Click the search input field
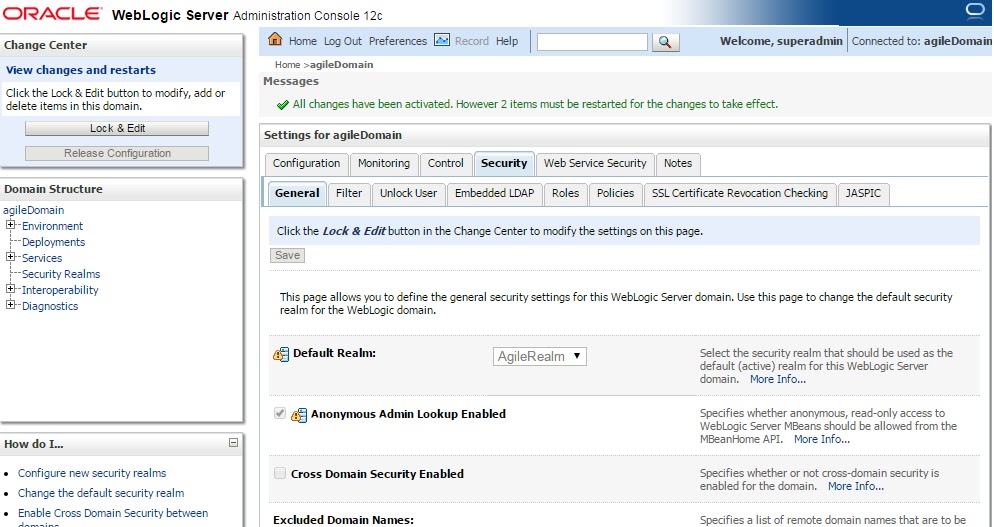Viewport: 994px width, 527px height. [592, 42]
